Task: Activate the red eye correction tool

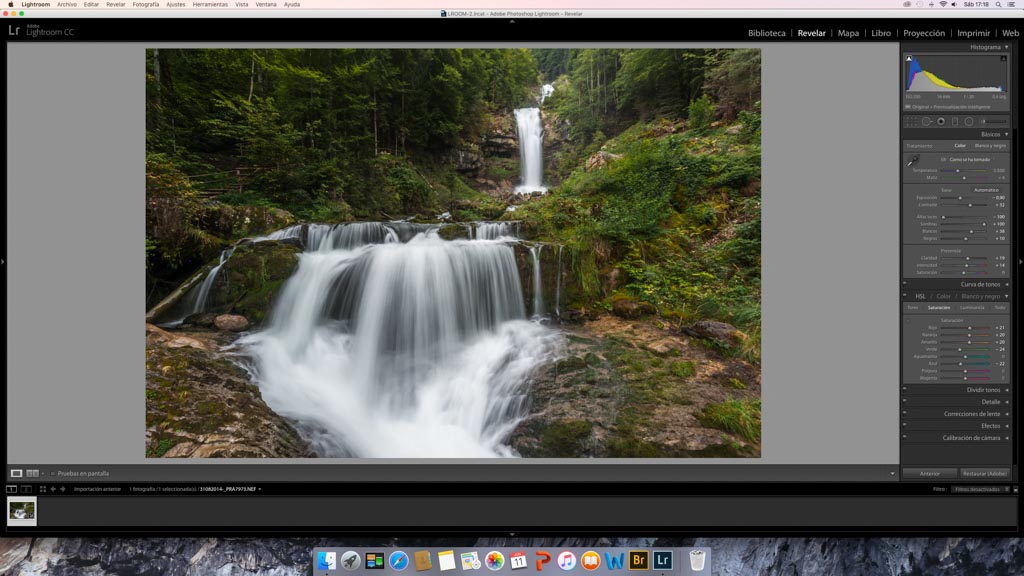Action: click(941, 122)
